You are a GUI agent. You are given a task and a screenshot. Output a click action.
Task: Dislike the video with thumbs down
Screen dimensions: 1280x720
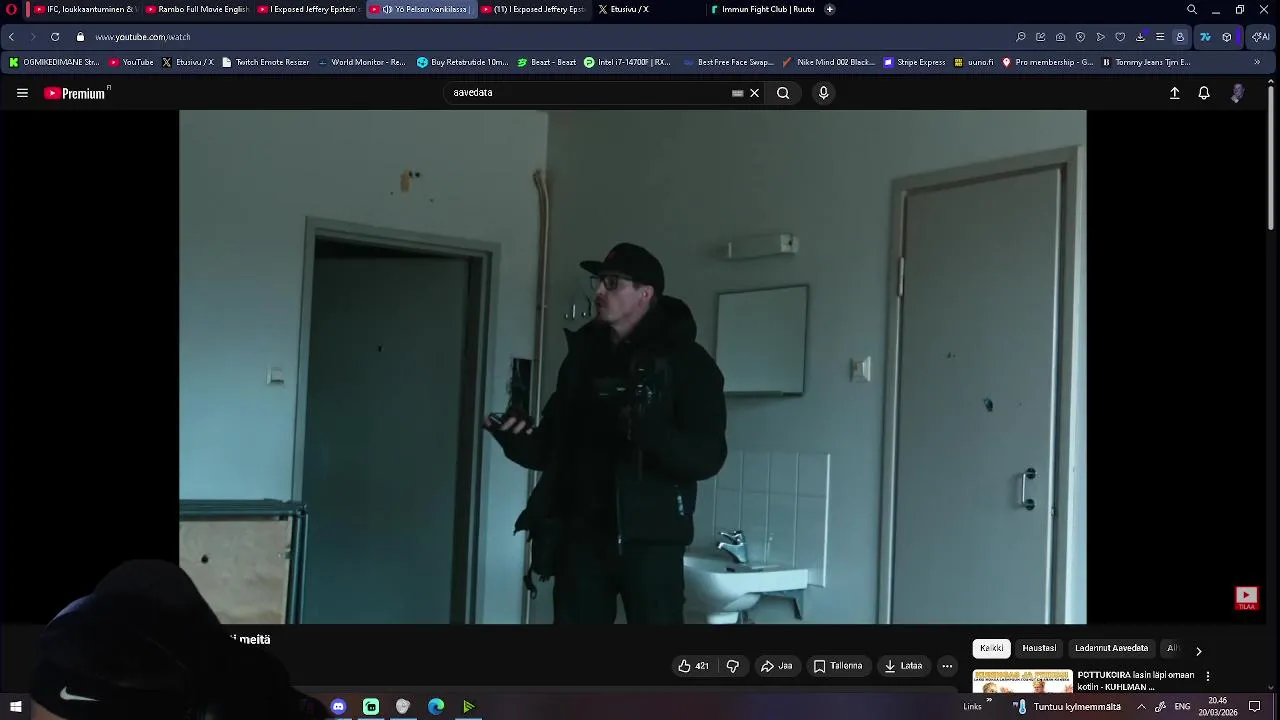732,666
